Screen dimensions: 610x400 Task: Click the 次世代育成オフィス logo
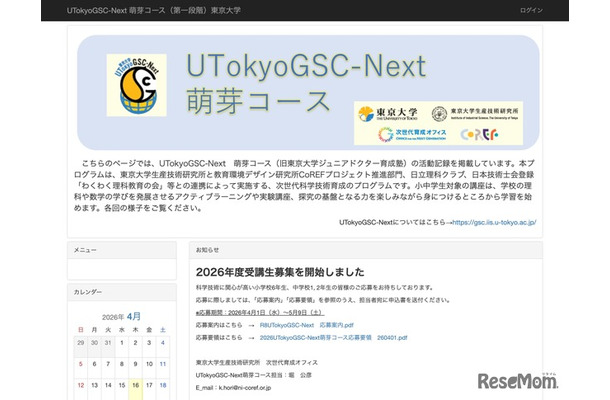(x=412, y=135)
